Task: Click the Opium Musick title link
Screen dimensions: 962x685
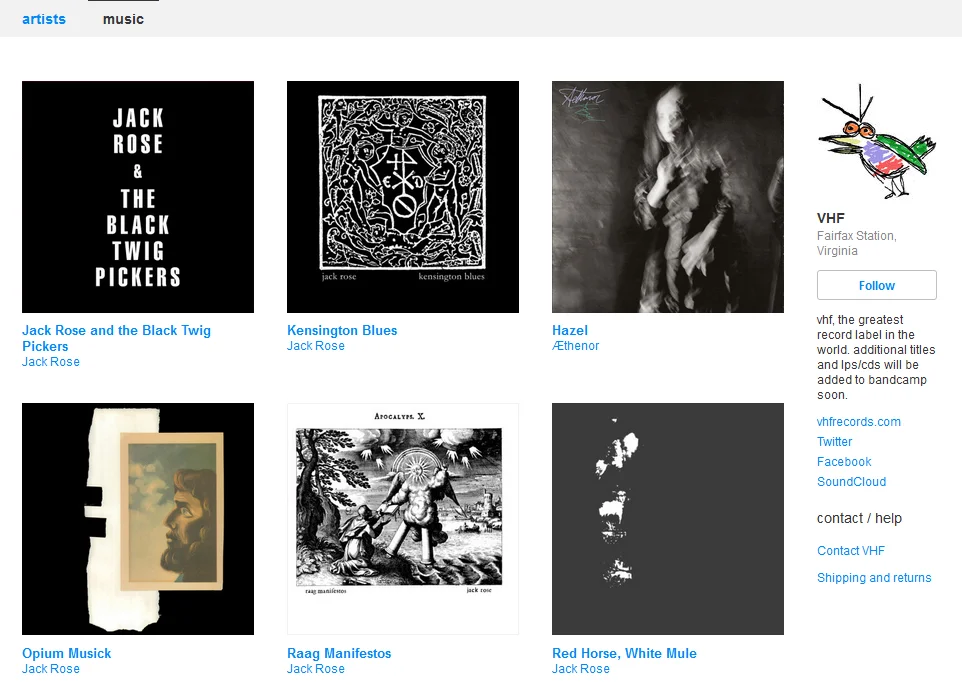Action: click(66, 654)
